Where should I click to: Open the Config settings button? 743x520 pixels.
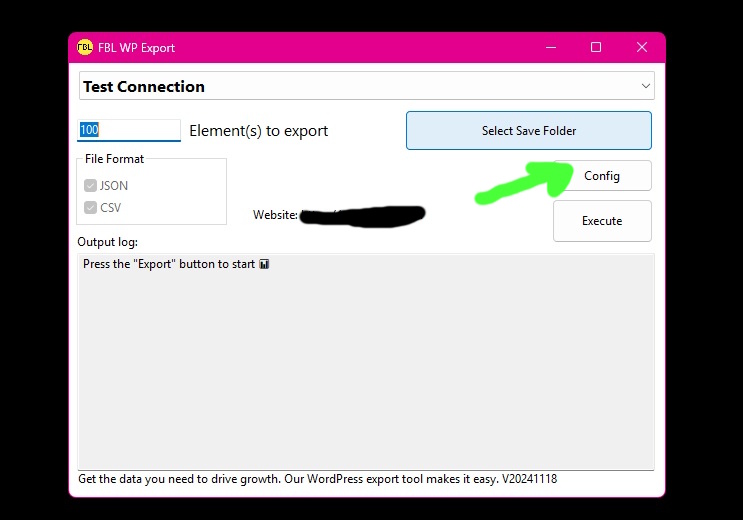tap(602, 176)
